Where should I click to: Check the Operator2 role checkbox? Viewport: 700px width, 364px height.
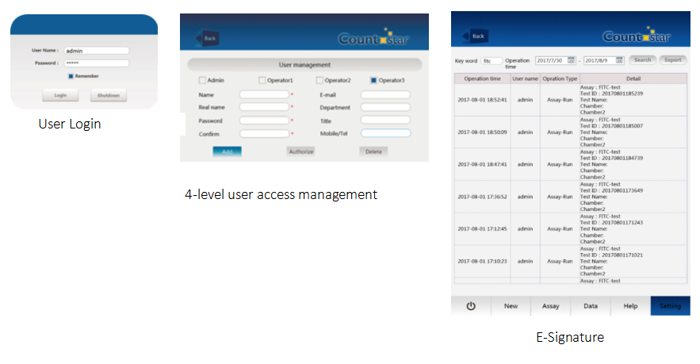[x=319, y=80]
